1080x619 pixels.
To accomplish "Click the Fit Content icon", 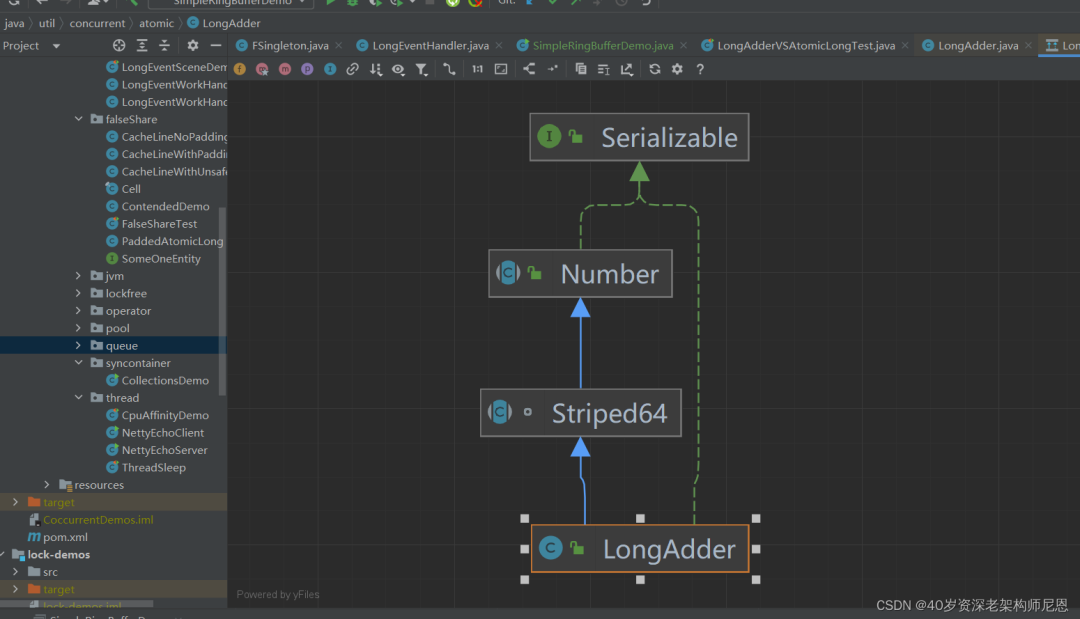I will [x=501, y=69].
